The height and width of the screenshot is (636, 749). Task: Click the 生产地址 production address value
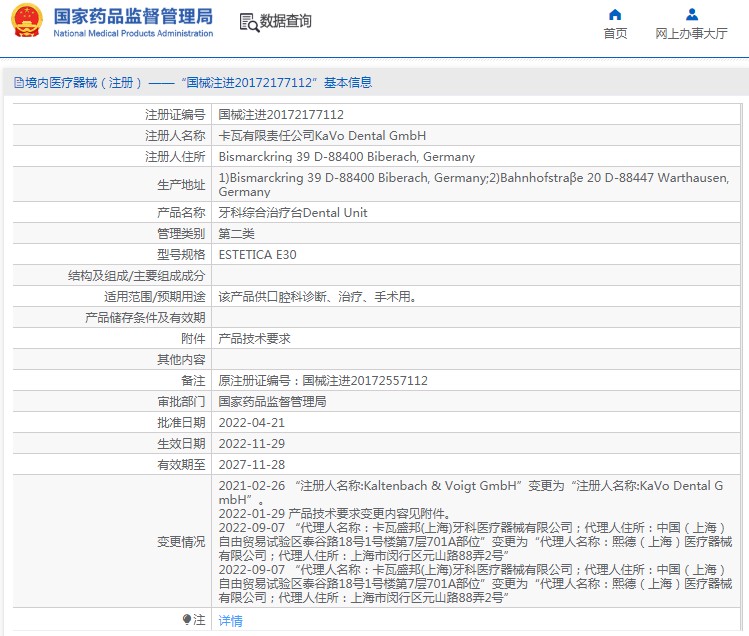pos(474,184)
